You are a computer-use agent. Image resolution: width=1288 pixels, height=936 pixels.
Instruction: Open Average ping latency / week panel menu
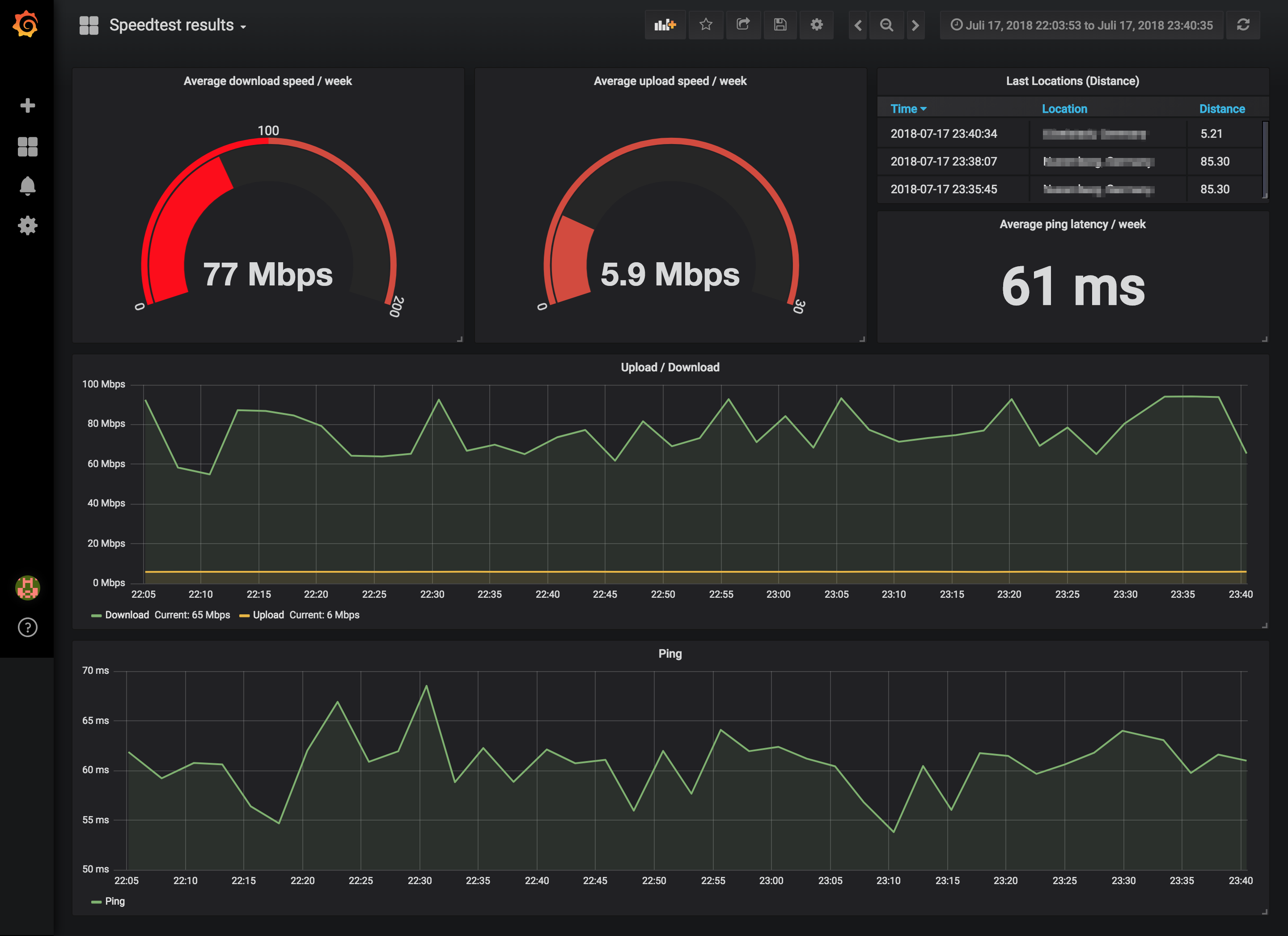coord(1072,224)
